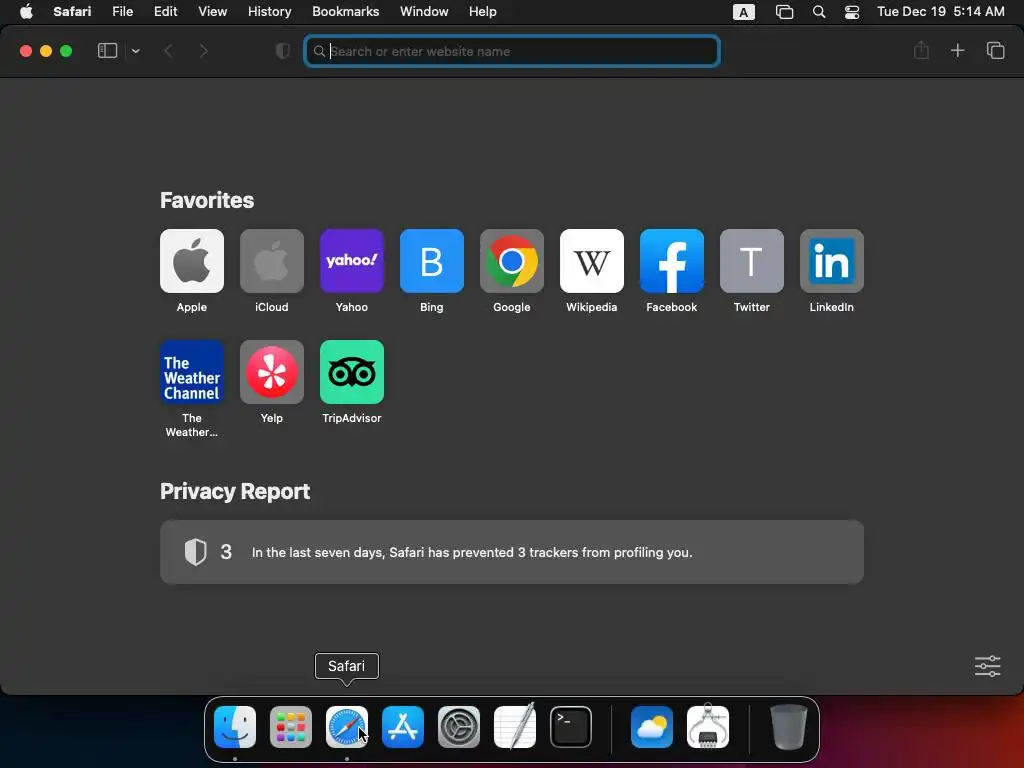Screen dimensions: 1024x768
Task: Open the Yelp favorite
Action: click(x=272, y=372)
